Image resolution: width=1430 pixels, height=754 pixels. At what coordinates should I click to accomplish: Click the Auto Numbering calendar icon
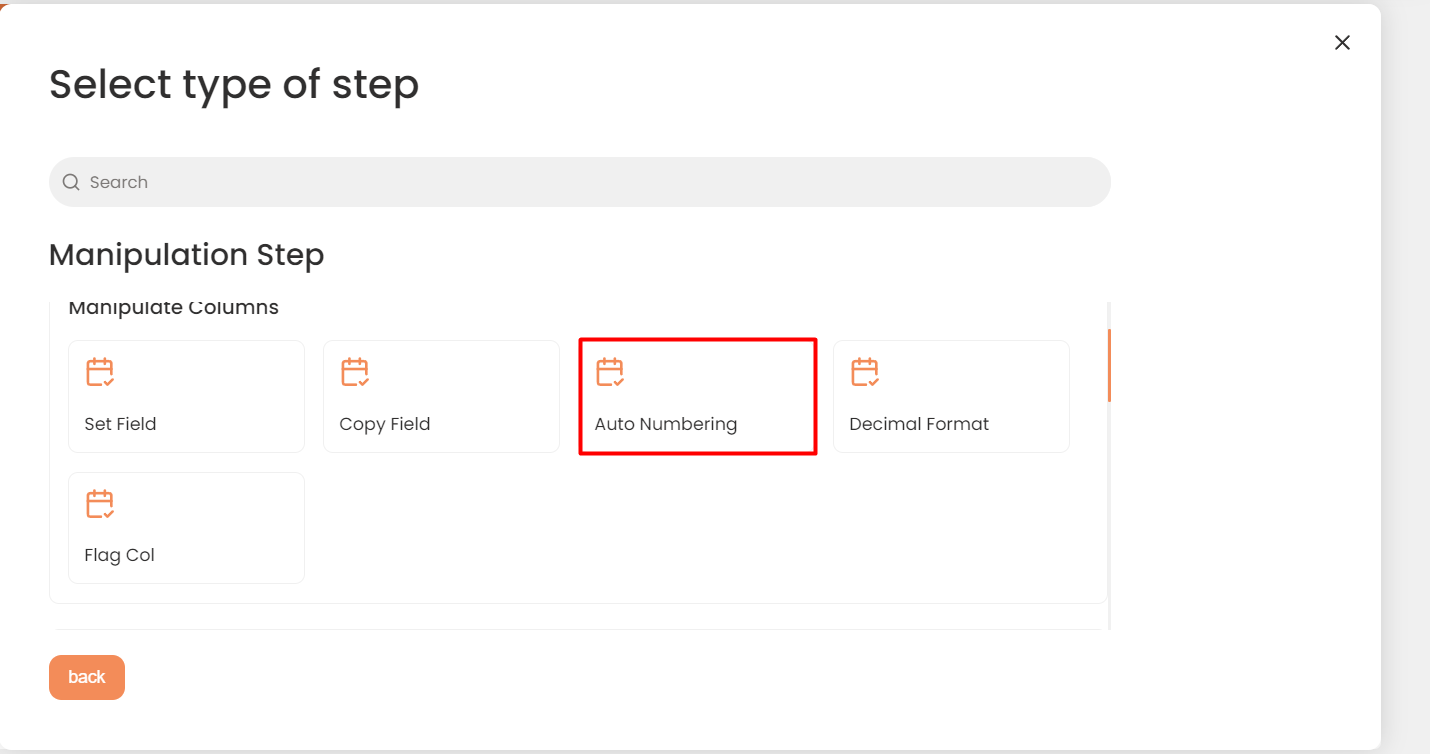point(610,372)
